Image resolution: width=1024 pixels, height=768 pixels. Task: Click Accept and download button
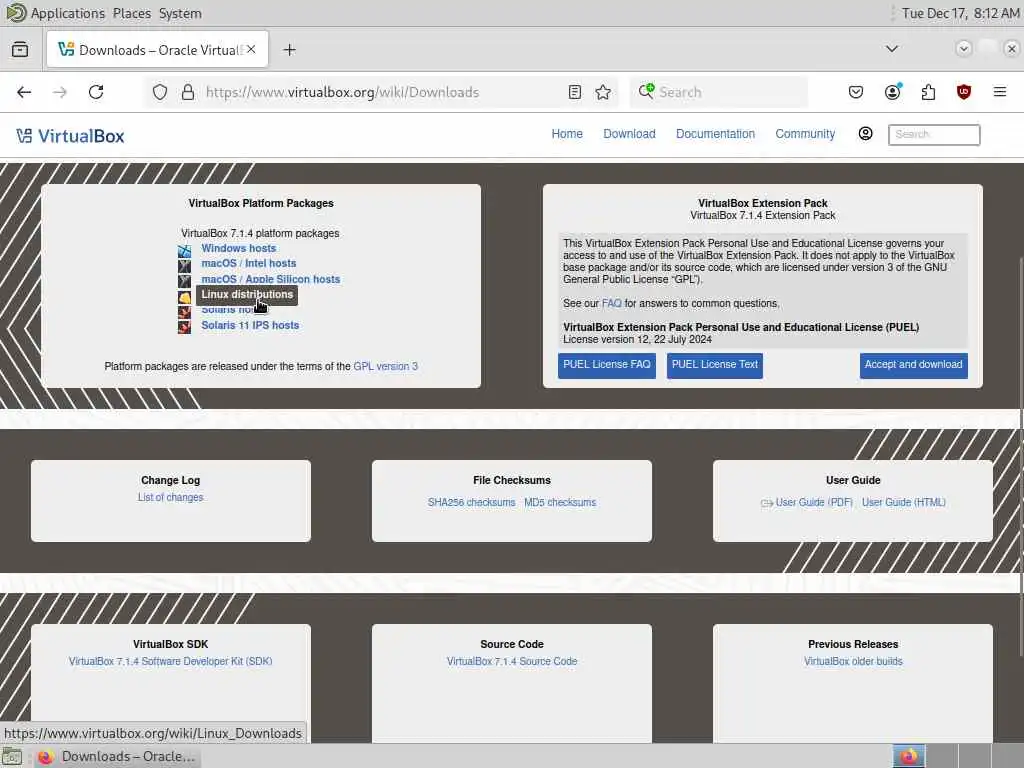[914, 365]
